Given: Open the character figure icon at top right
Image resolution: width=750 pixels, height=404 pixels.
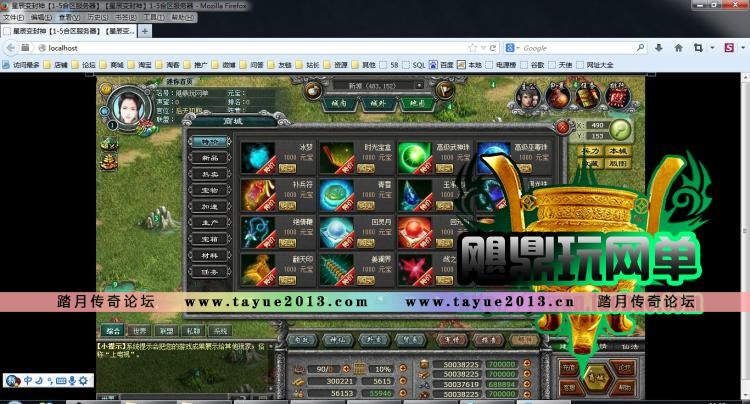Looking at the screenshot, I should click(x=528, y=97).
